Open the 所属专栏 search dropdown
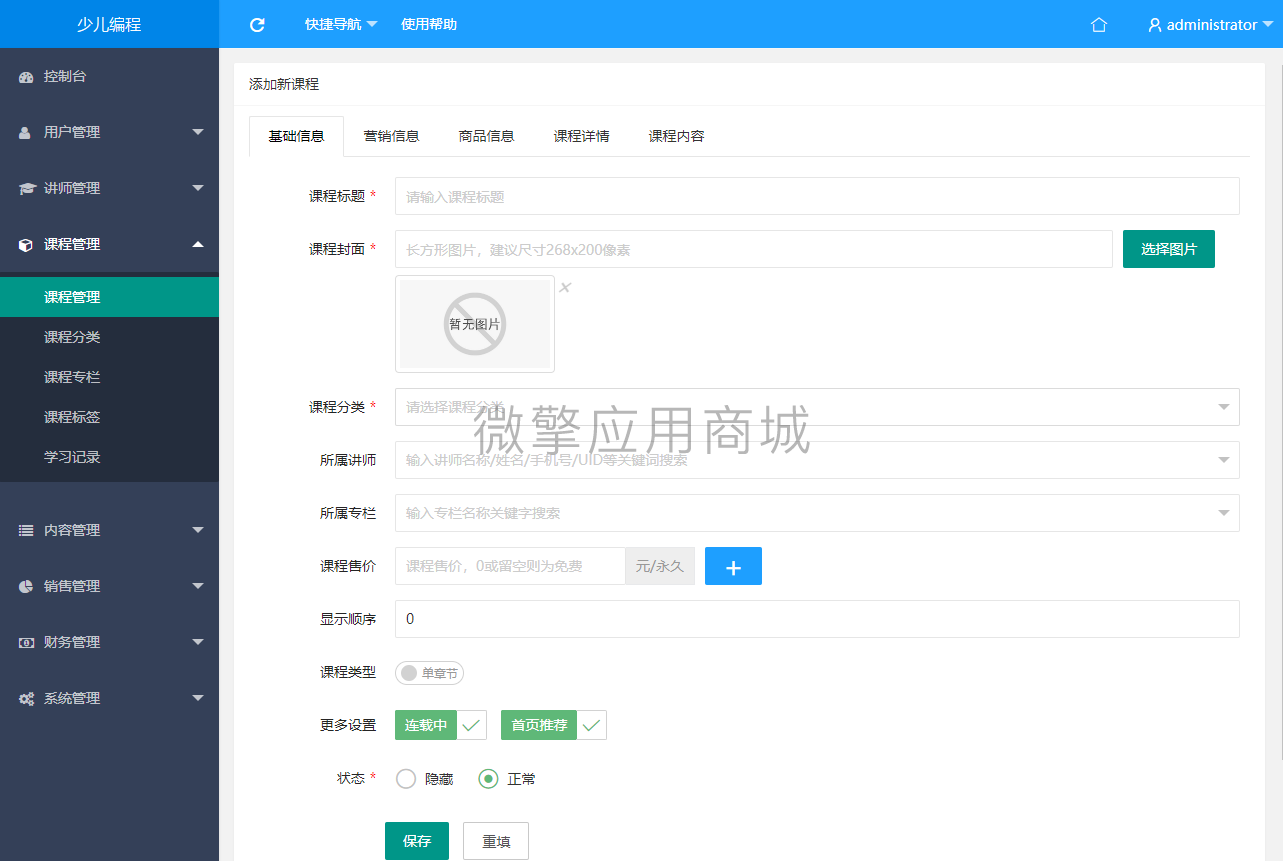Image resolution: width=1283 pixels, height=861 pixels. pos(817,513)
